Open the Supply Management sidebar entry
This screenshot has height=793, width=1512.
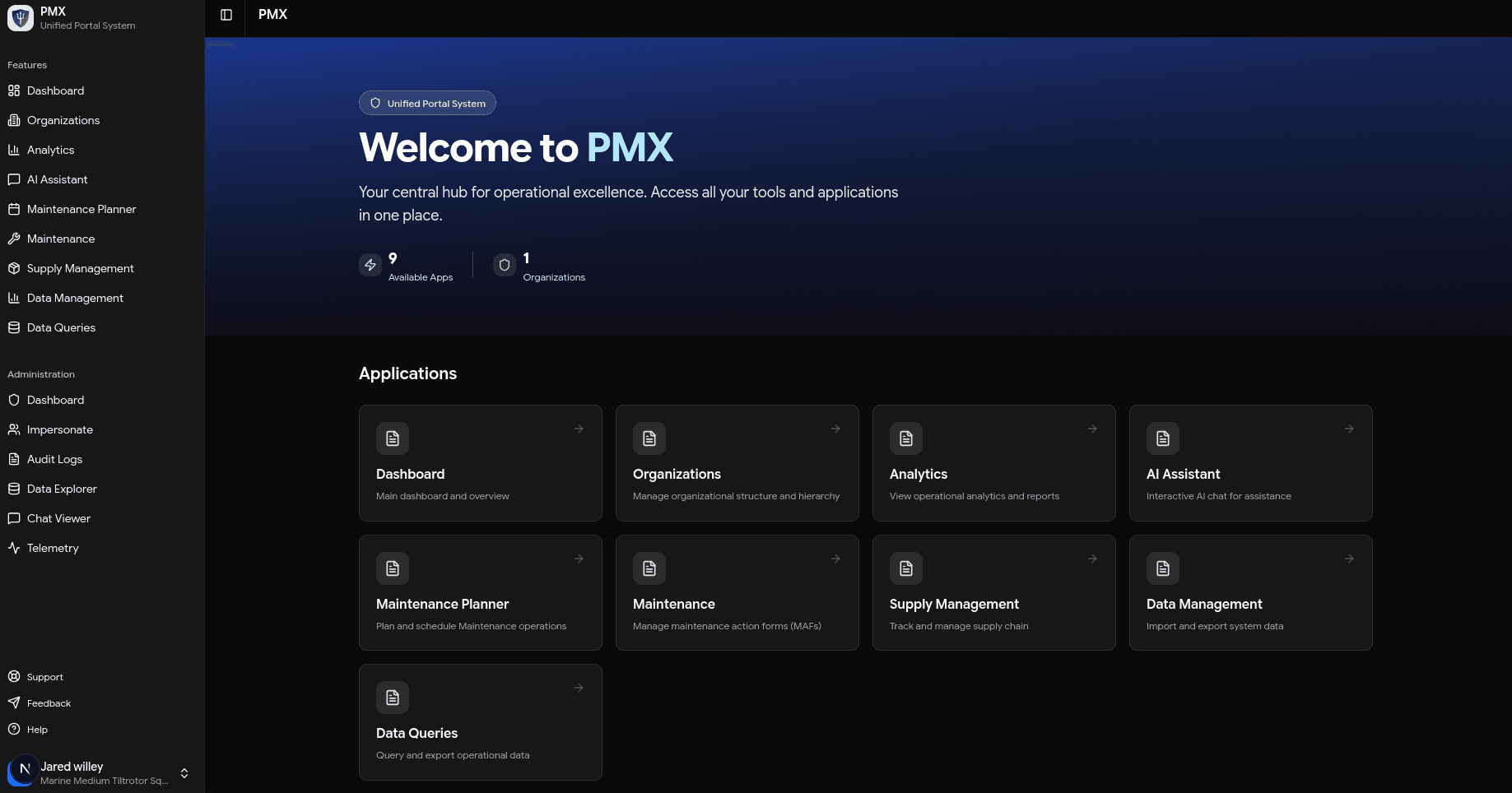tap(80, 268)
